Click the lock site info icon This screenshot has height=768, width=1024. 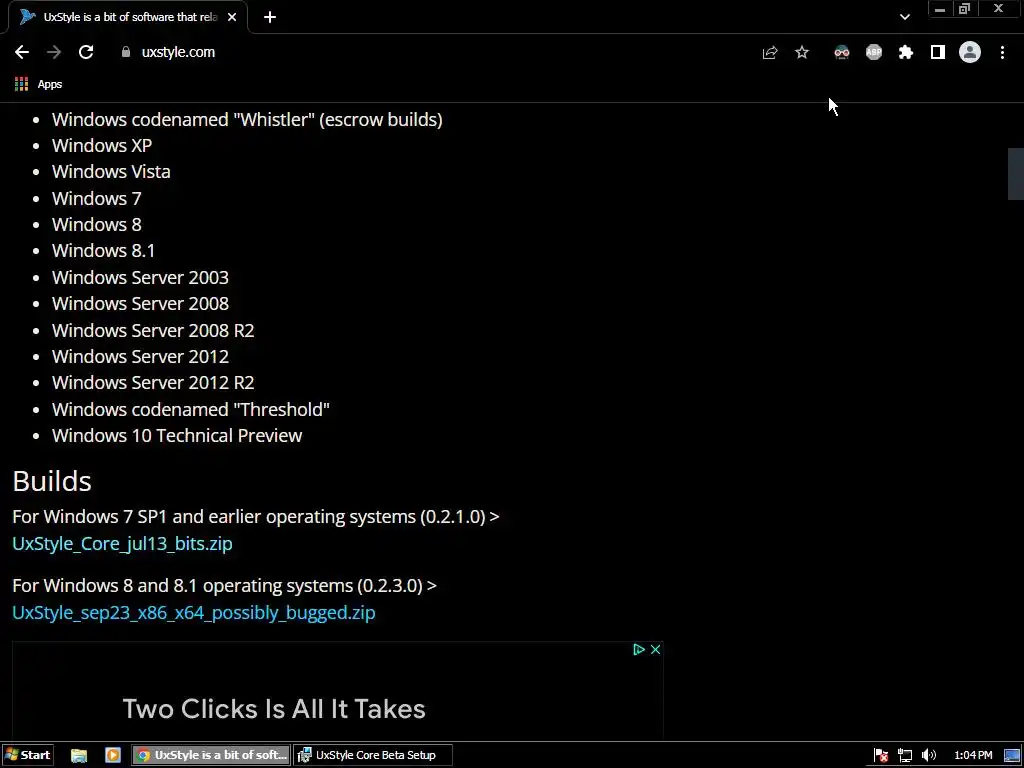click(126, 52)
